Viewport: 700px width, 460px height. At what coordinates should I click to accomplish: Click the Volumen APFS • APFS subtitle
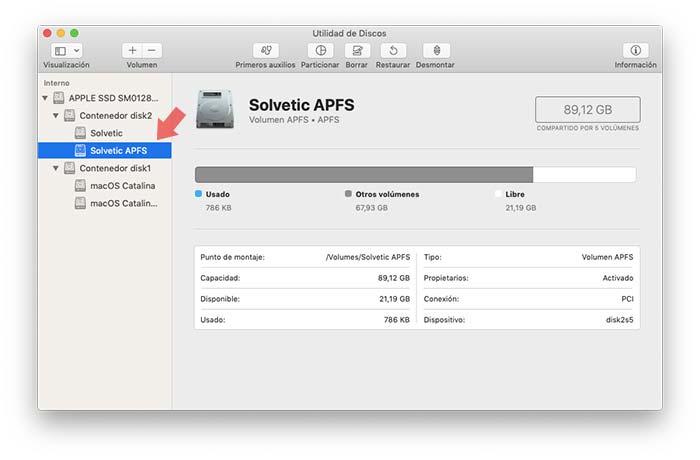pos(294,120)
